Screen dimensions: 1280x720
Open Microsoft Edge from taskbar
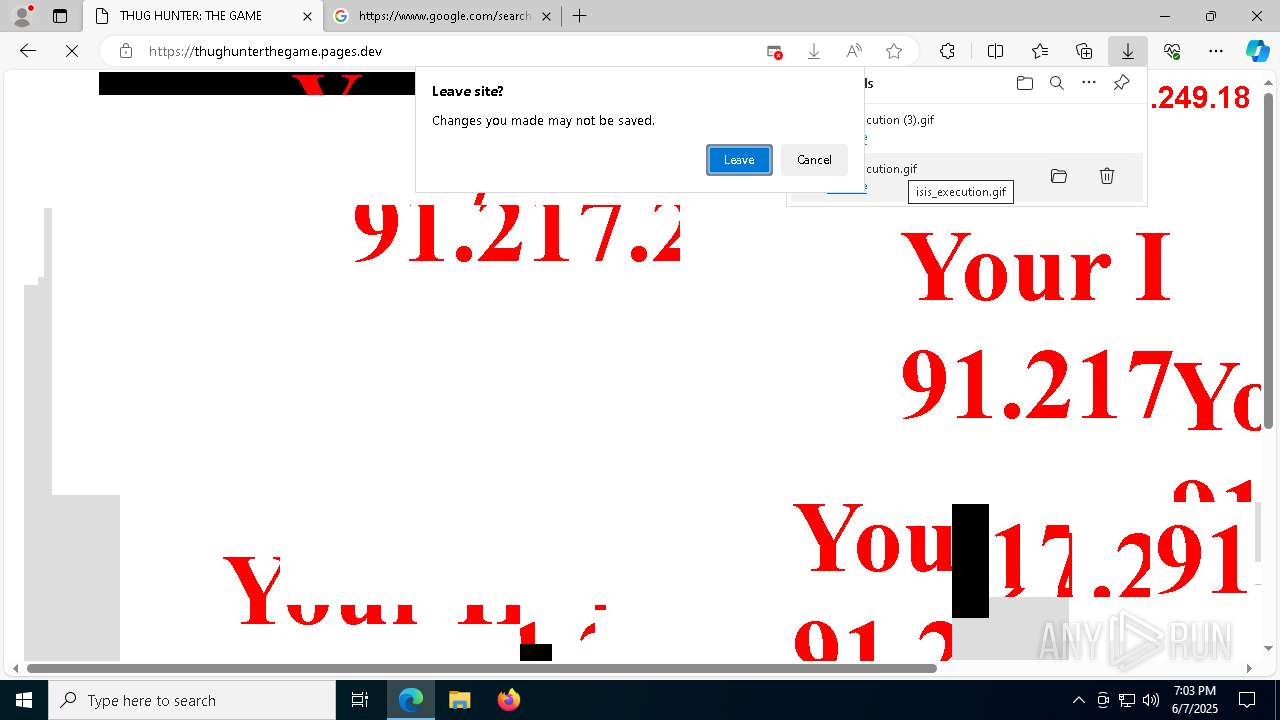click(x=411, y=700)
